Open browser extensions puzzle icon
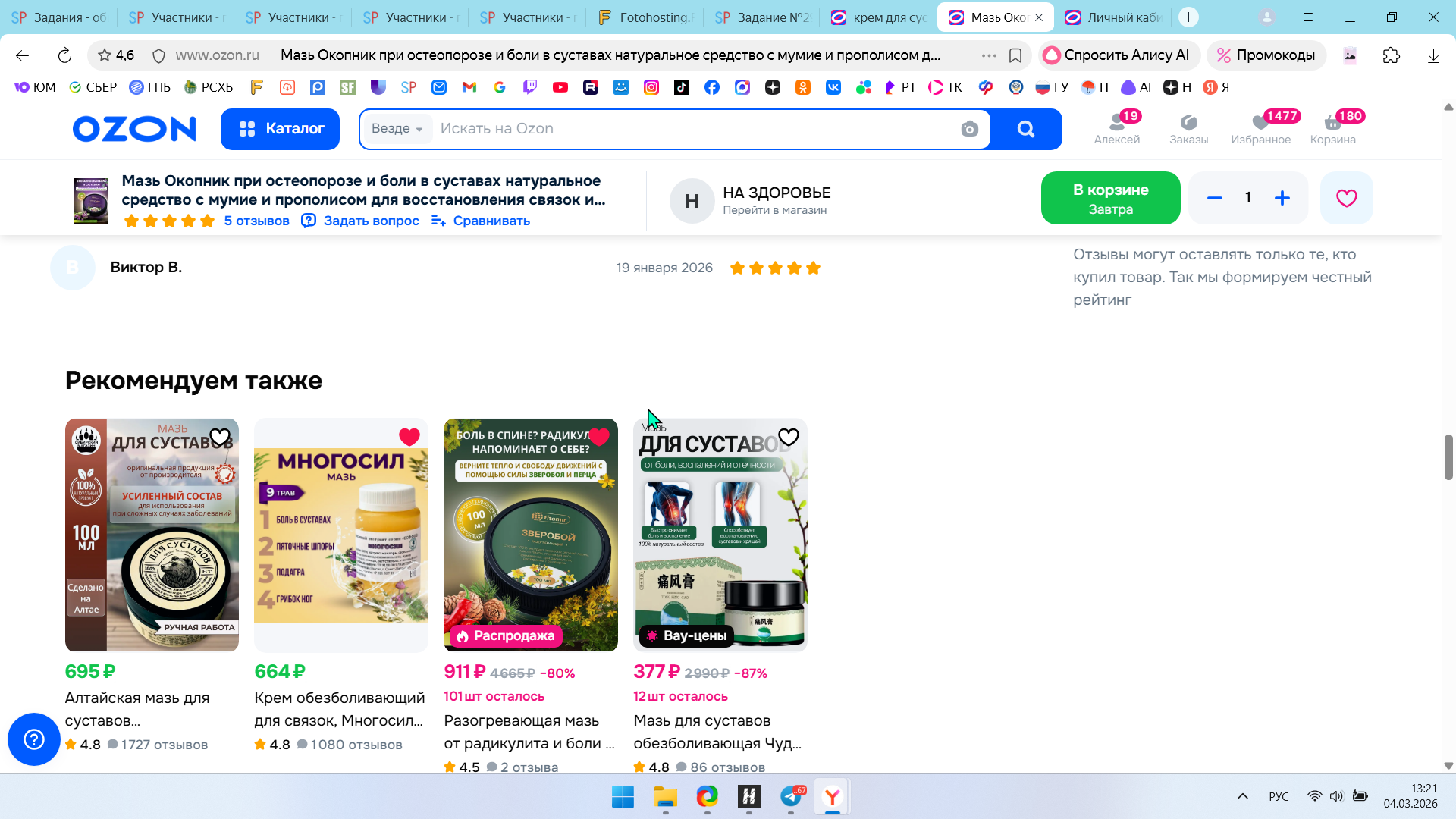 (1391, 55)
